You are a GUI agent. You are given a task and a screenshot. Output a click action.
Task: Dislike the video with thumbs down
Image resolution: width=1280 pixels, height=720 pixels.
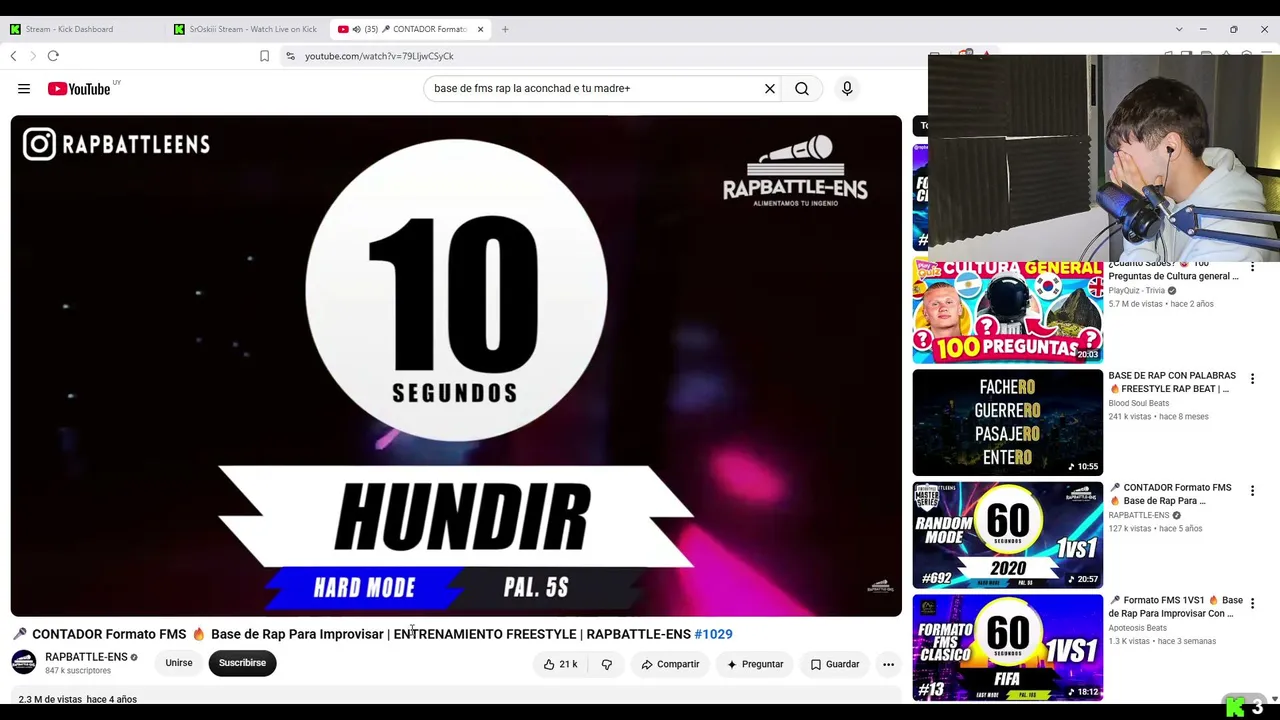[607, 664]
